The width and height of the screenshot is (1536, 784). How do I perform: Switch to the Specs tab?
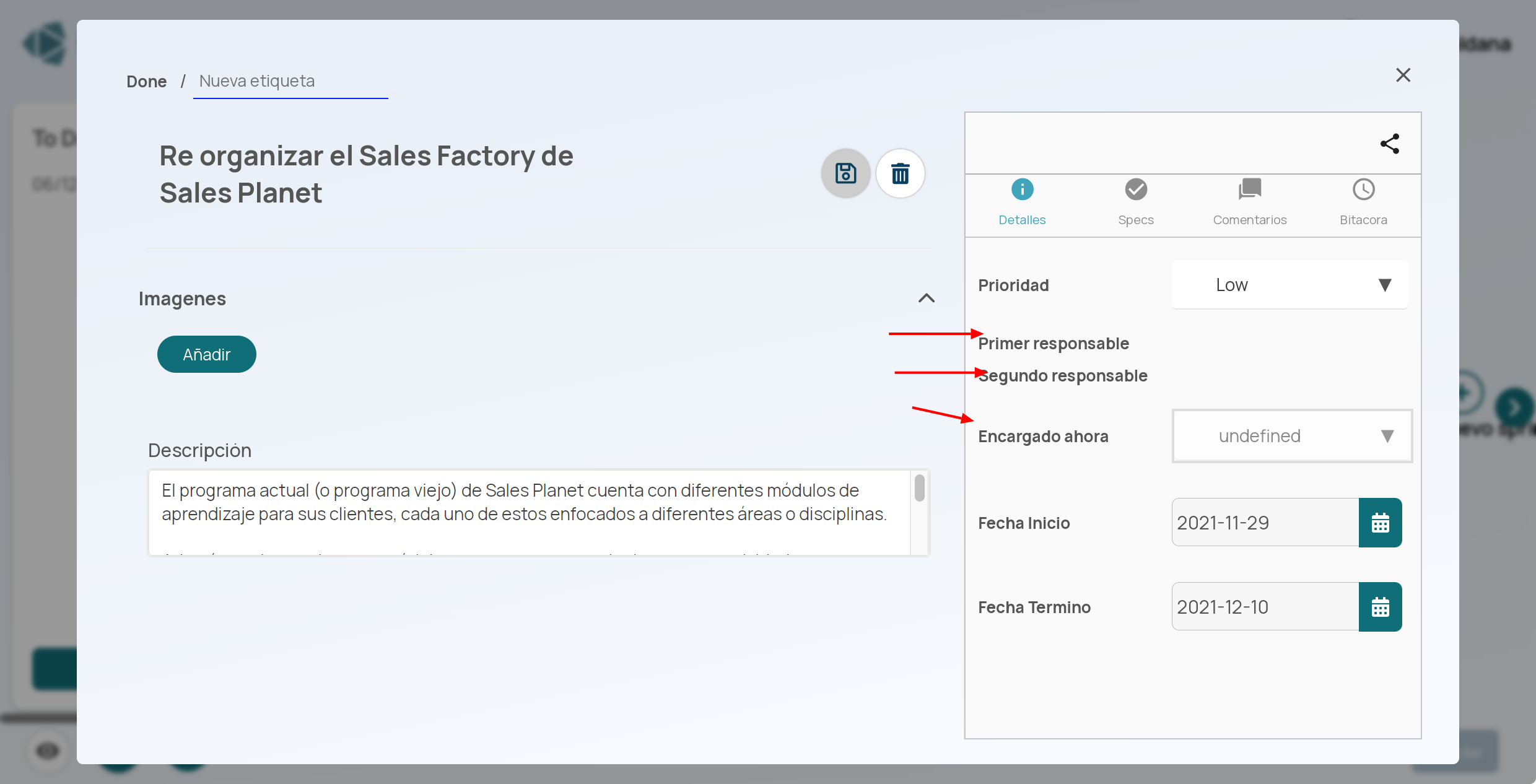(1136, 203)
